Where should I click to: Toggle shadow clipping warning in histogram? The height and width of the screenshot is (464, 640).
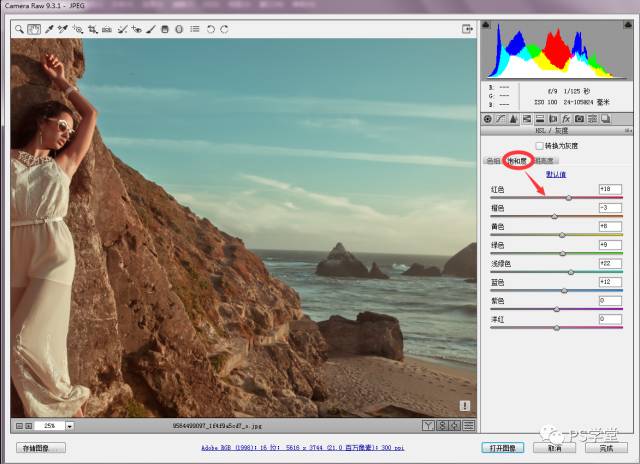[488, 24]
